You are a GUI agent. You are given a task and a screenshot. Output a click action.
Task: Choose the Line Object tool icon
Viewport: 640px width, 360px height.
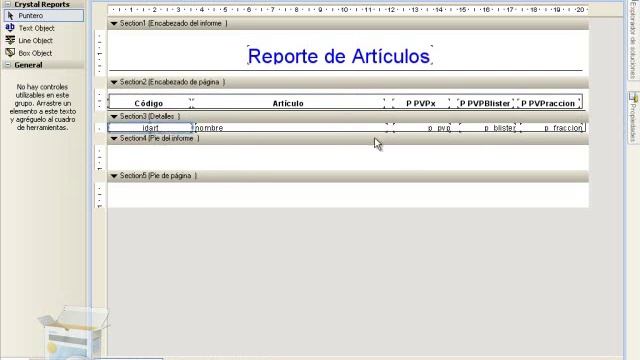click(x=10, y=40)
